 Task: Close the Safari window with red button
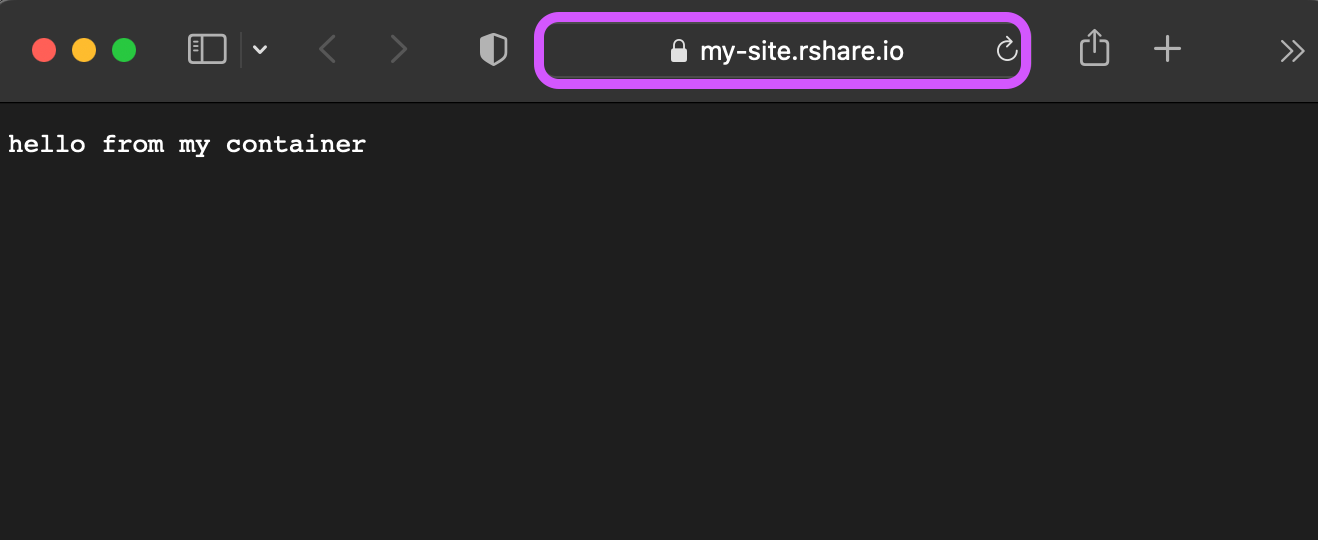pos(44,50)
